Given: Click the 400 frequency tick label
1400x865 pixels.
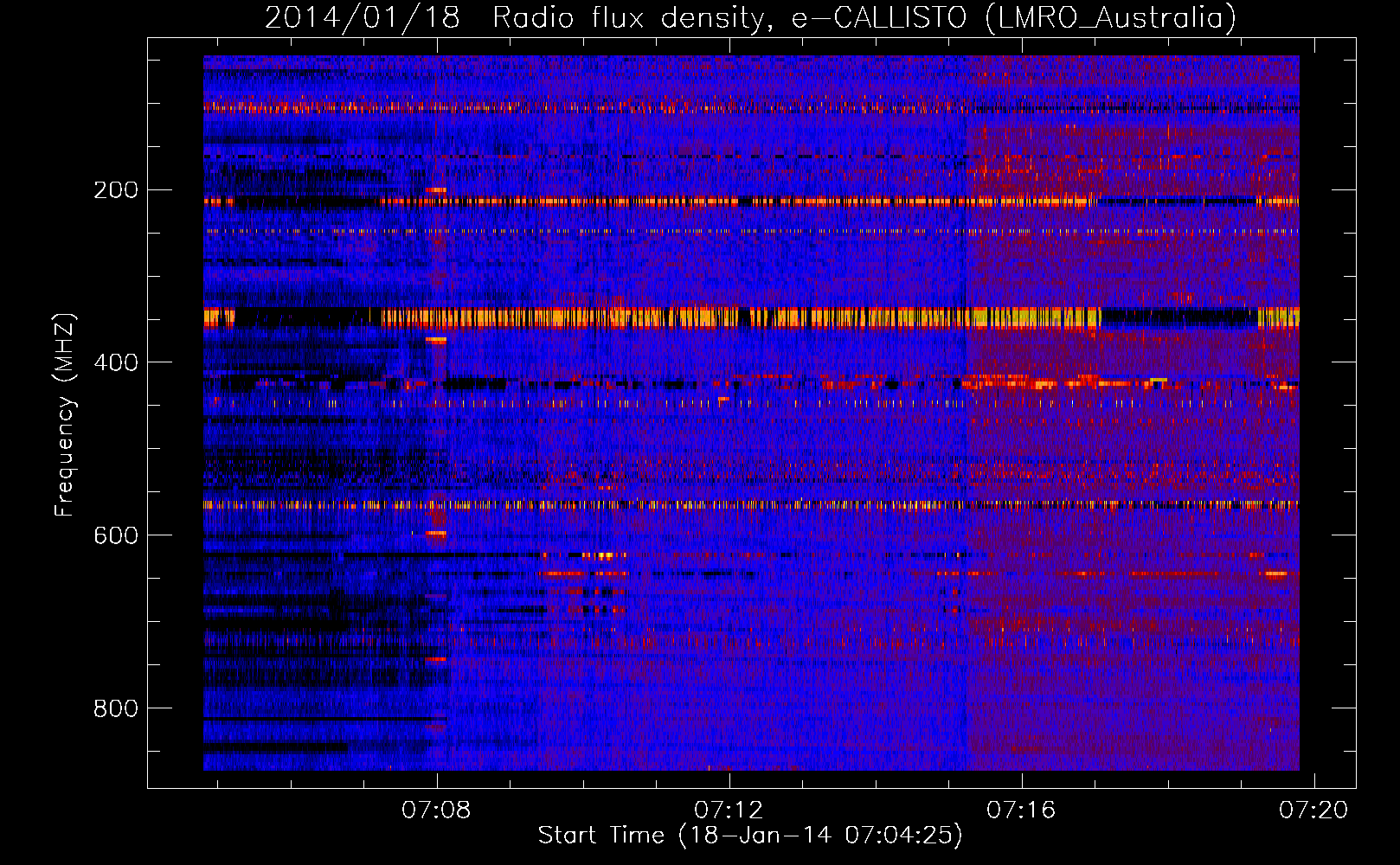Looking at the screenshot, I should [116, 362].
